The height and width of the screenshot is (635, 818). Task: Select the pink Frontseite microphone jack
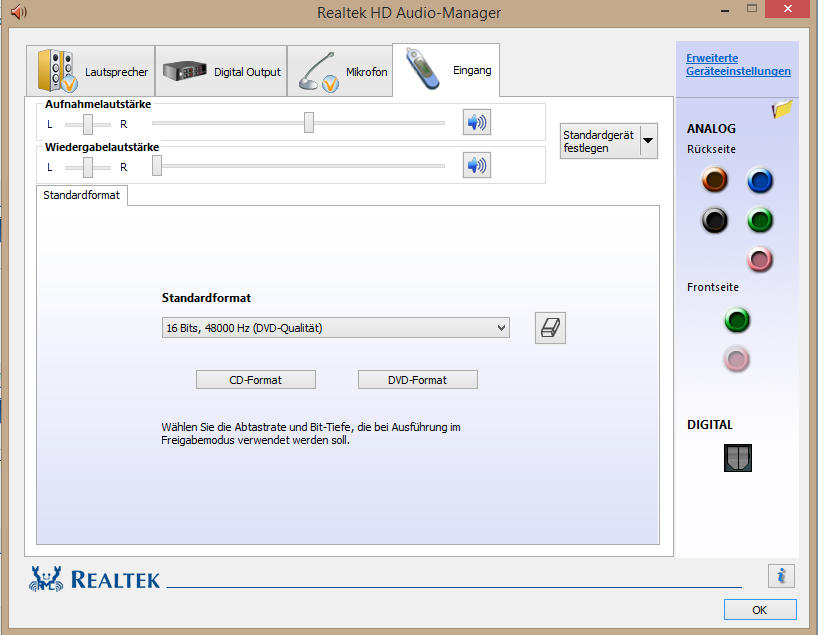[x=737, y=360]
